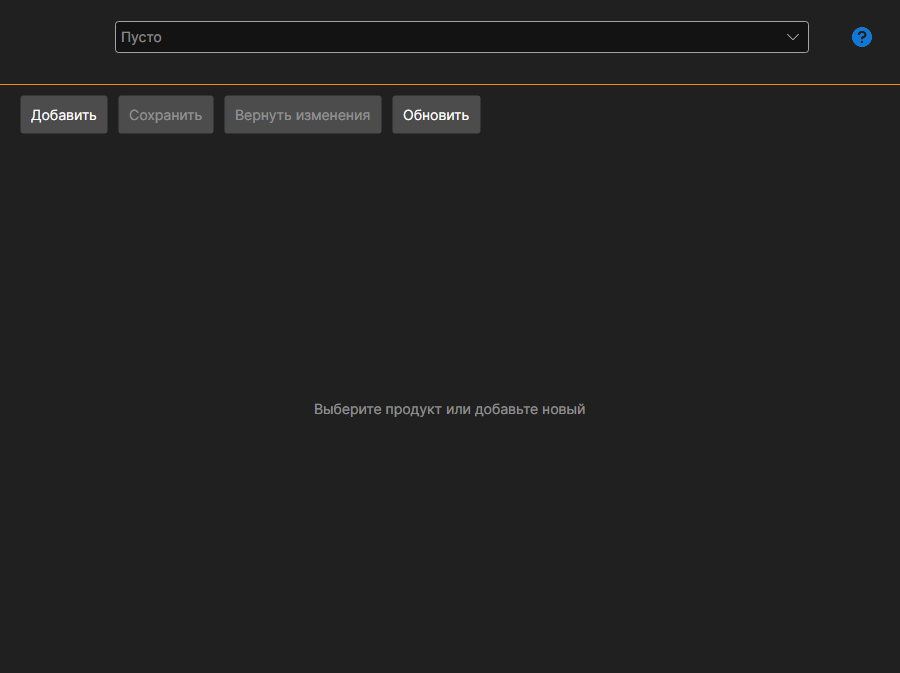900x673 pixels.
Task: Click the Выберите продукт или добавьте новый message
Action: coord(449,409)
